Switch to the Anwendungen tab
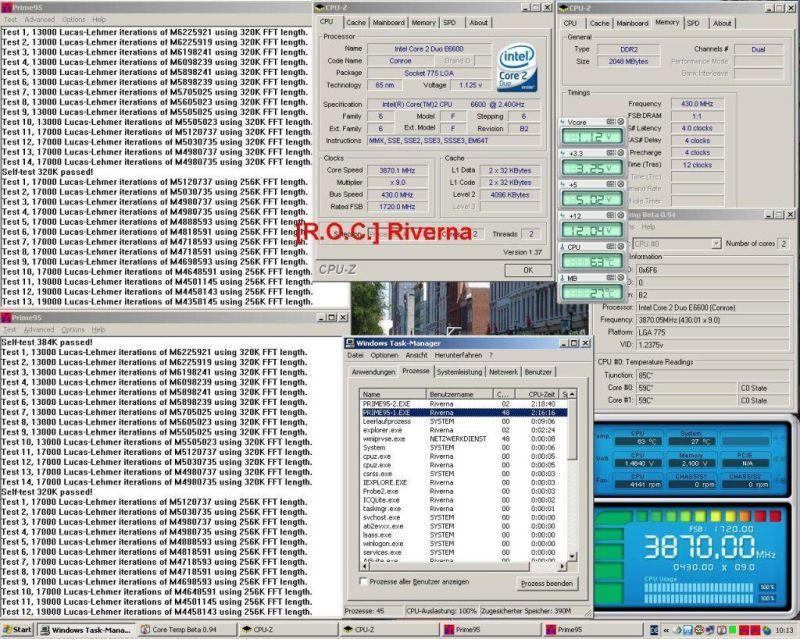This screenshot has width=800, height=639. [373, 372]
